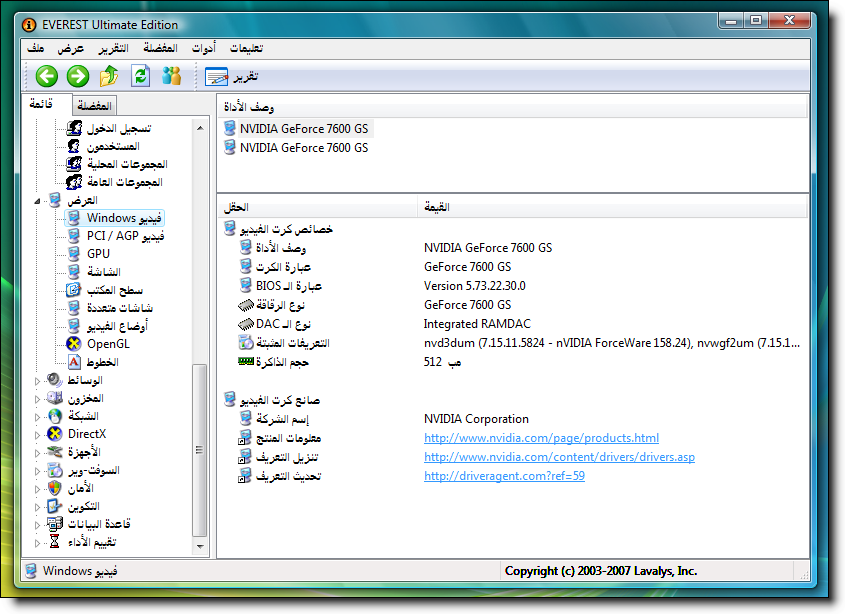Refresh the page with the green arrows icon

click(140, 76)
